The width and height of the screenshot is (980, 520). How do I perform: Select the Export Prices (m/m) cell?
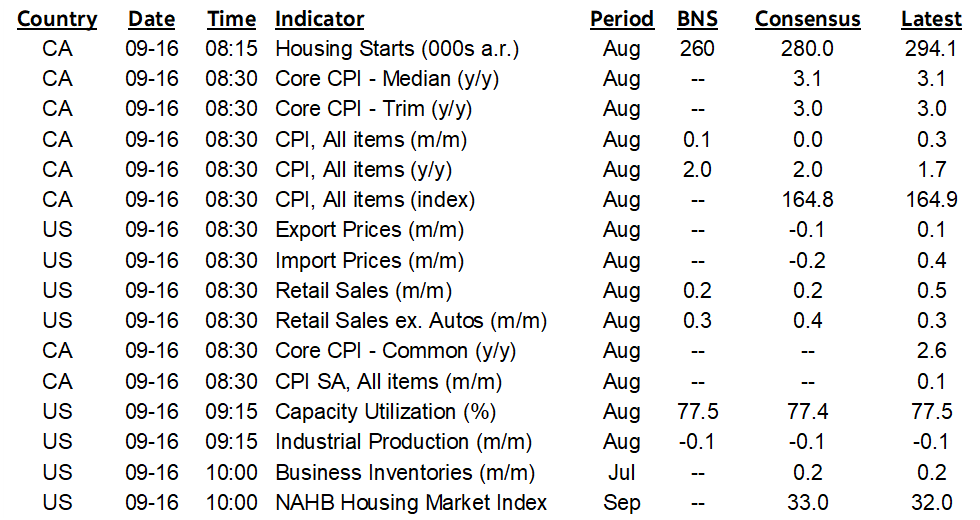click(x=370, y=230)
